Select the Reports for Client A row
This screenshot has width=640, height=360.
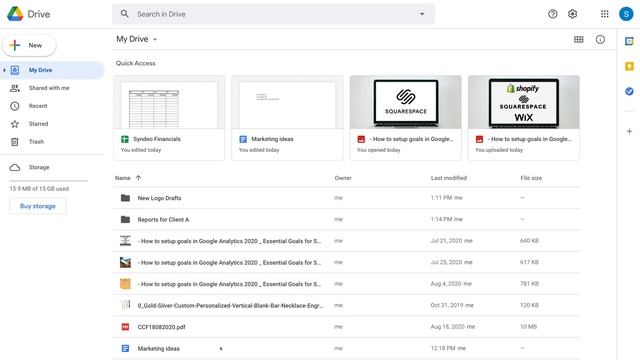pyautogui.click(x=346, y=220)
